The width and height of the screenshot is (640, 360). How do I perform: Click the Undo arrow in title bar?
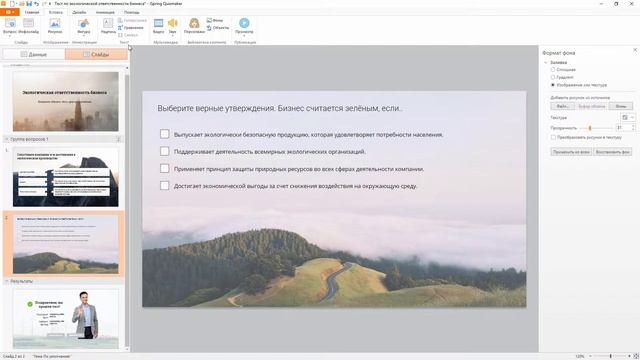click(36, 4)
